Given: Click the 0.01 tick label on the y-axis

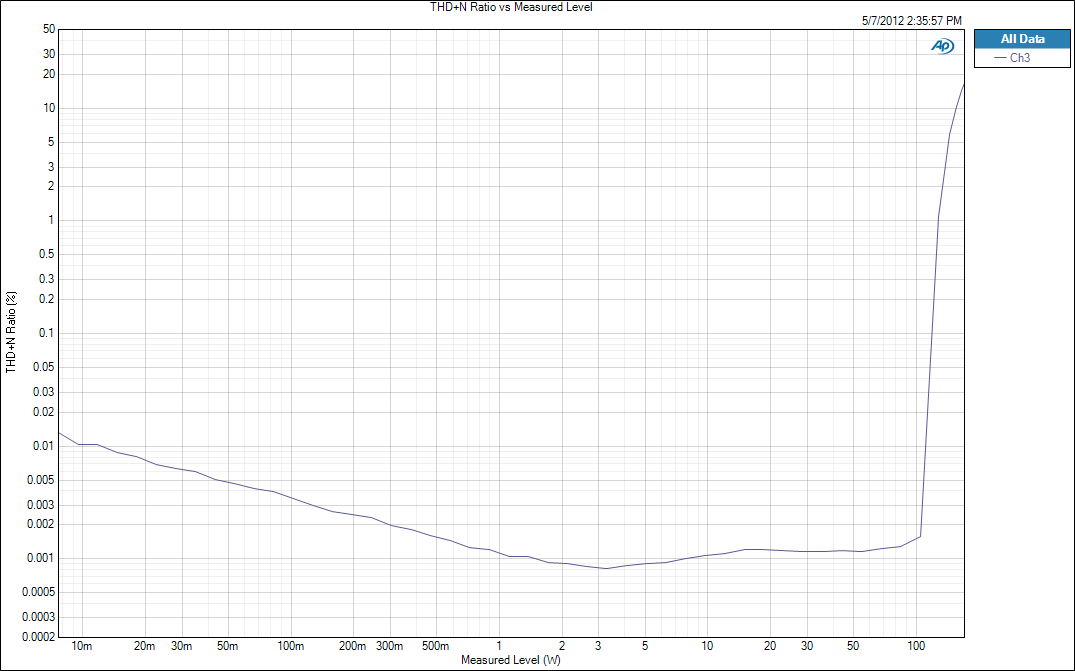Looking at the screenshot, I should [x=44, y=446].
